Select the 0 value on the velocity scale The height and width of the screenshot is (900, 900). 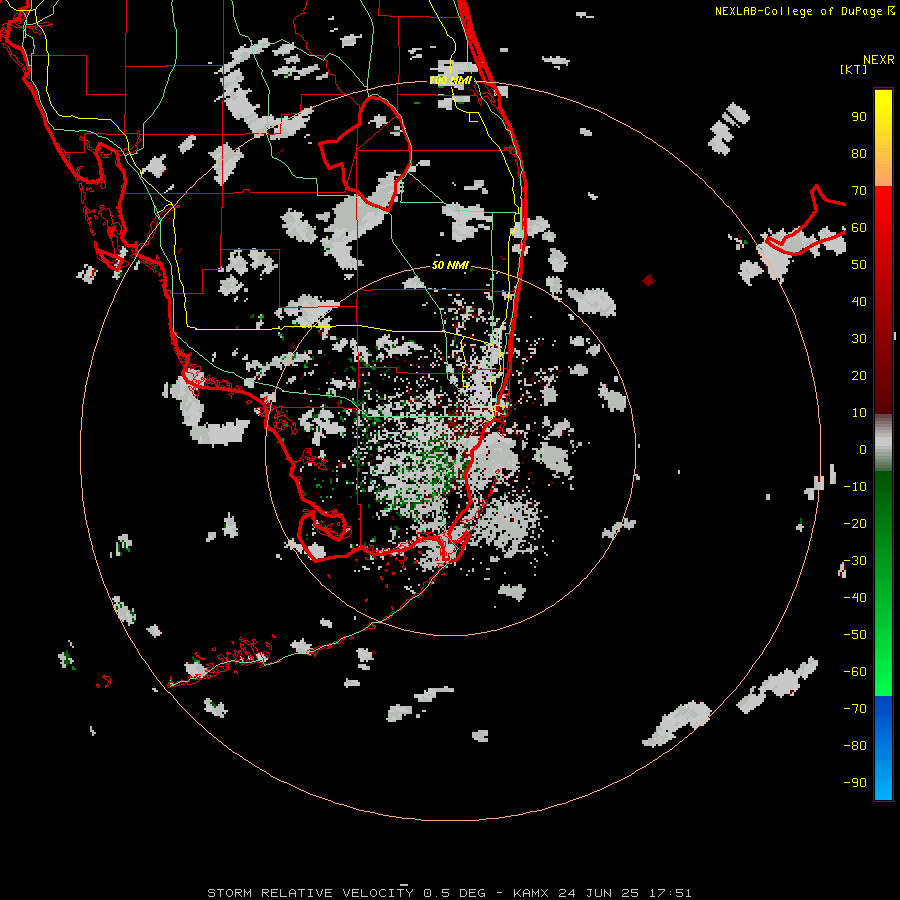point(863,449)
